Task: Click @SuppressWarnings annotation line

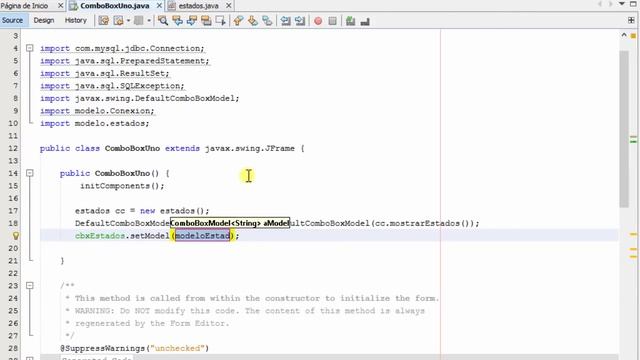Action: click(x=135, y=349)
